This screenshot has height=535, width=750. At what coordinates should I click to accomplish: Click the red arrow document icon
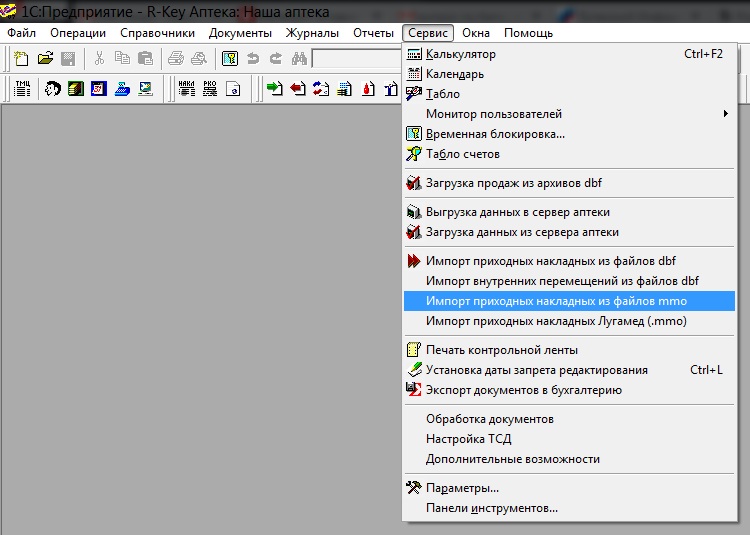(x=298, y=89)
